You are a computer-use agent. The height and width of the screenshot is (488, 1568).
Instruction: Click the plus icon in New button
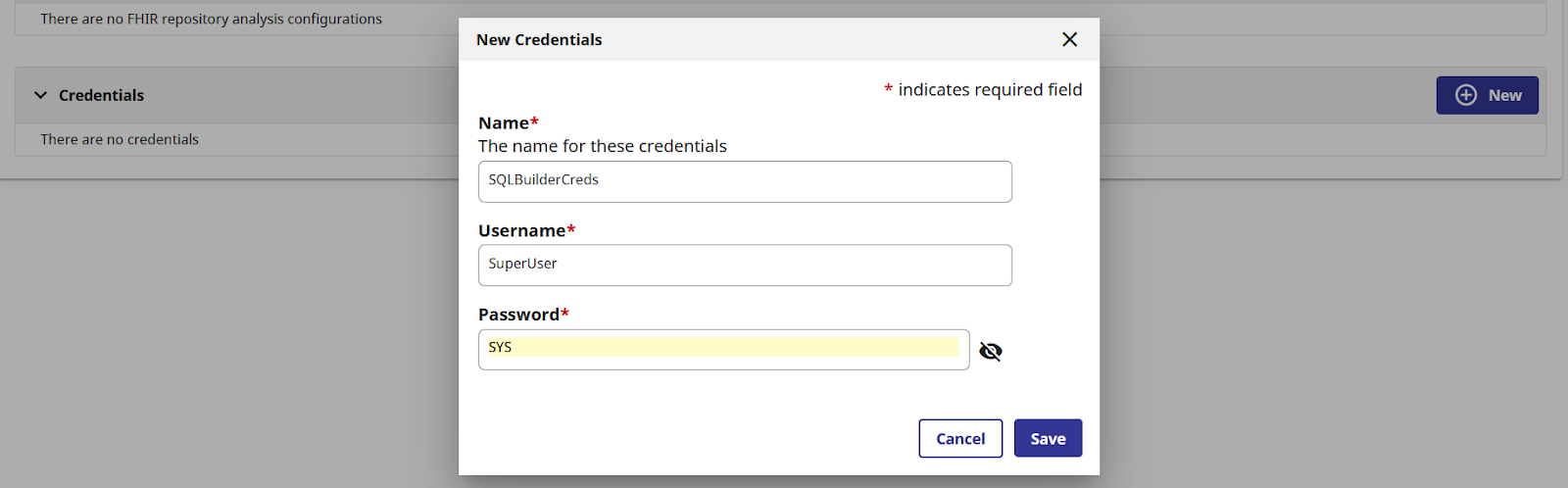[1466, 95]
